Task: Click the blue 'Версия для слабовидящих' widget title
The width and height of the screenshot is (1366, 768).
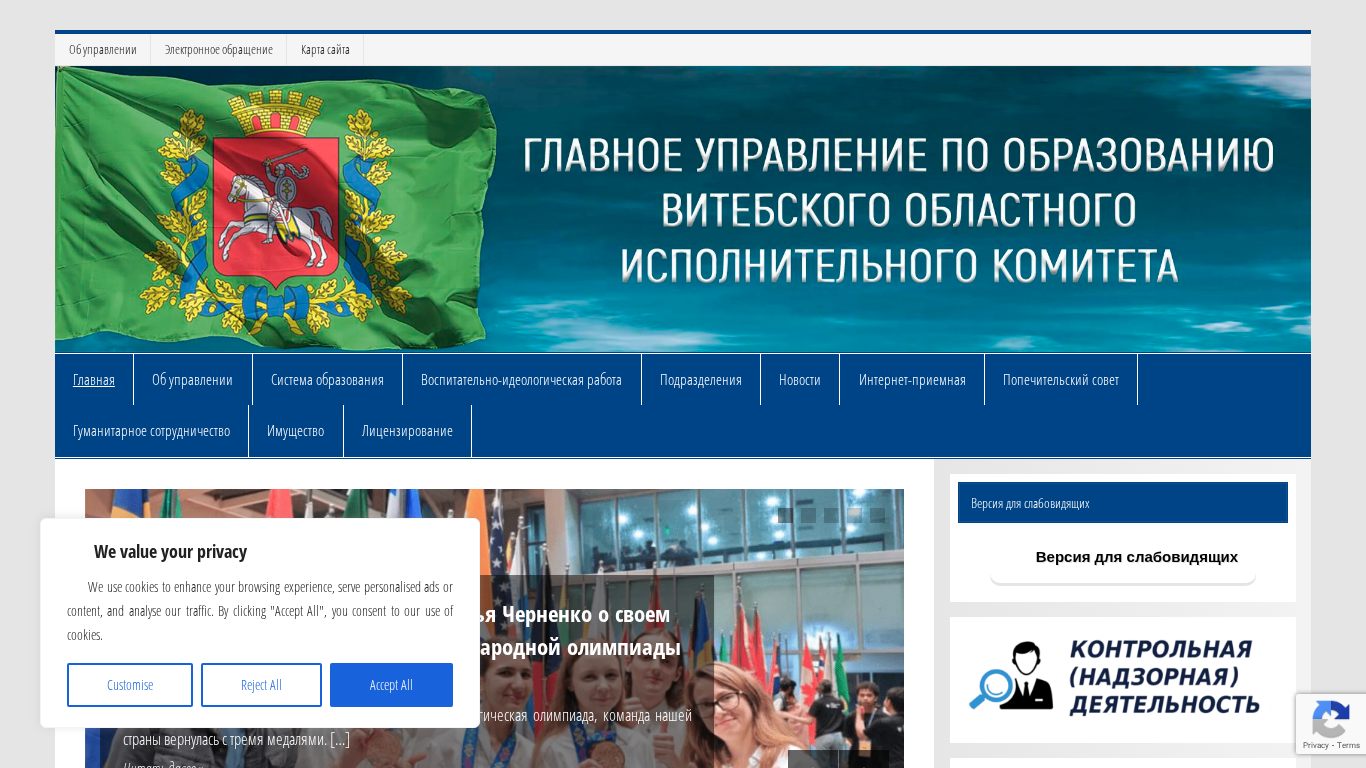Action: coord(1123,503)
